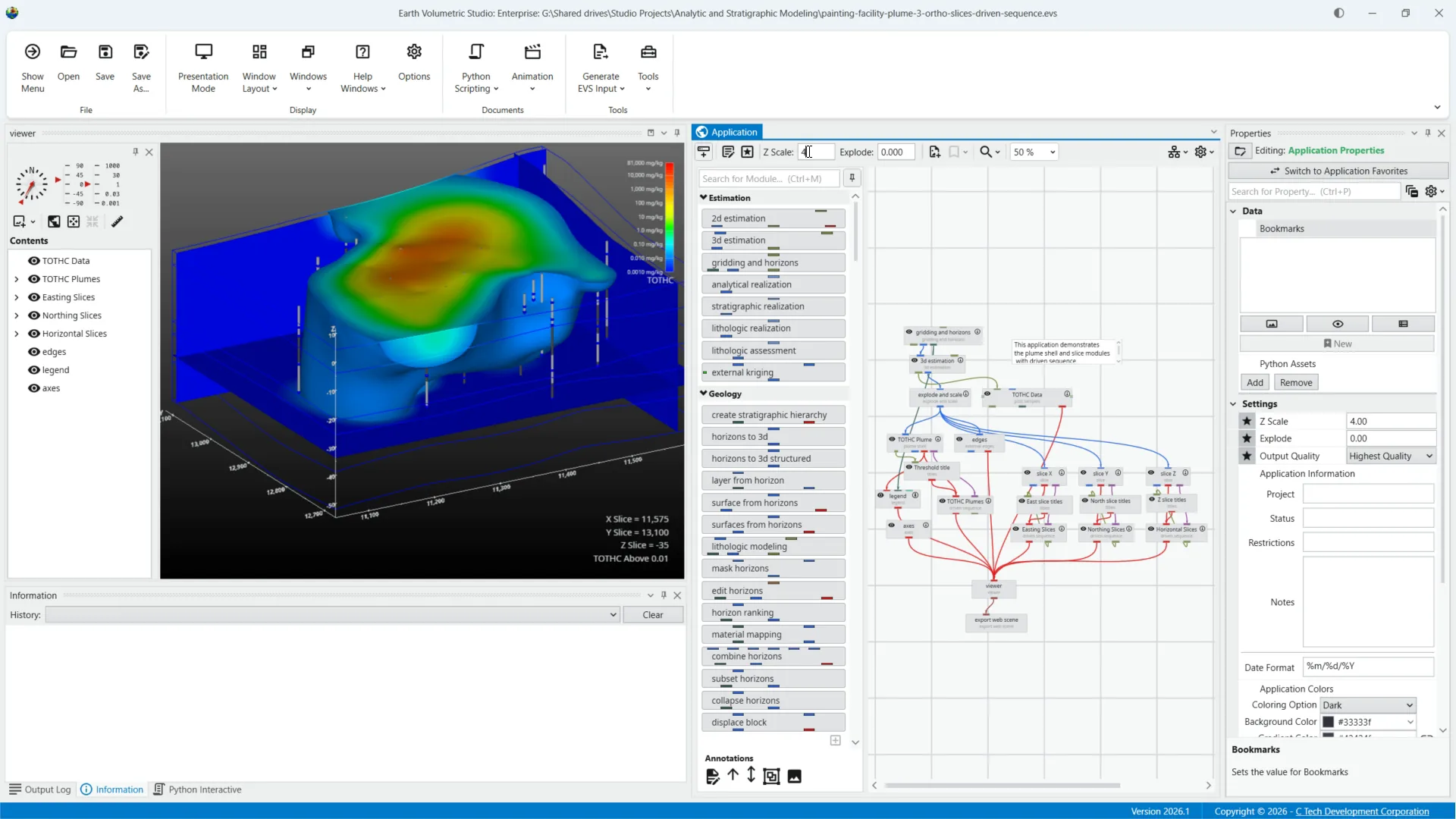Click the Add Python Assets button
This screenshot has height=819, width=1456.
tap(1255, 382)
